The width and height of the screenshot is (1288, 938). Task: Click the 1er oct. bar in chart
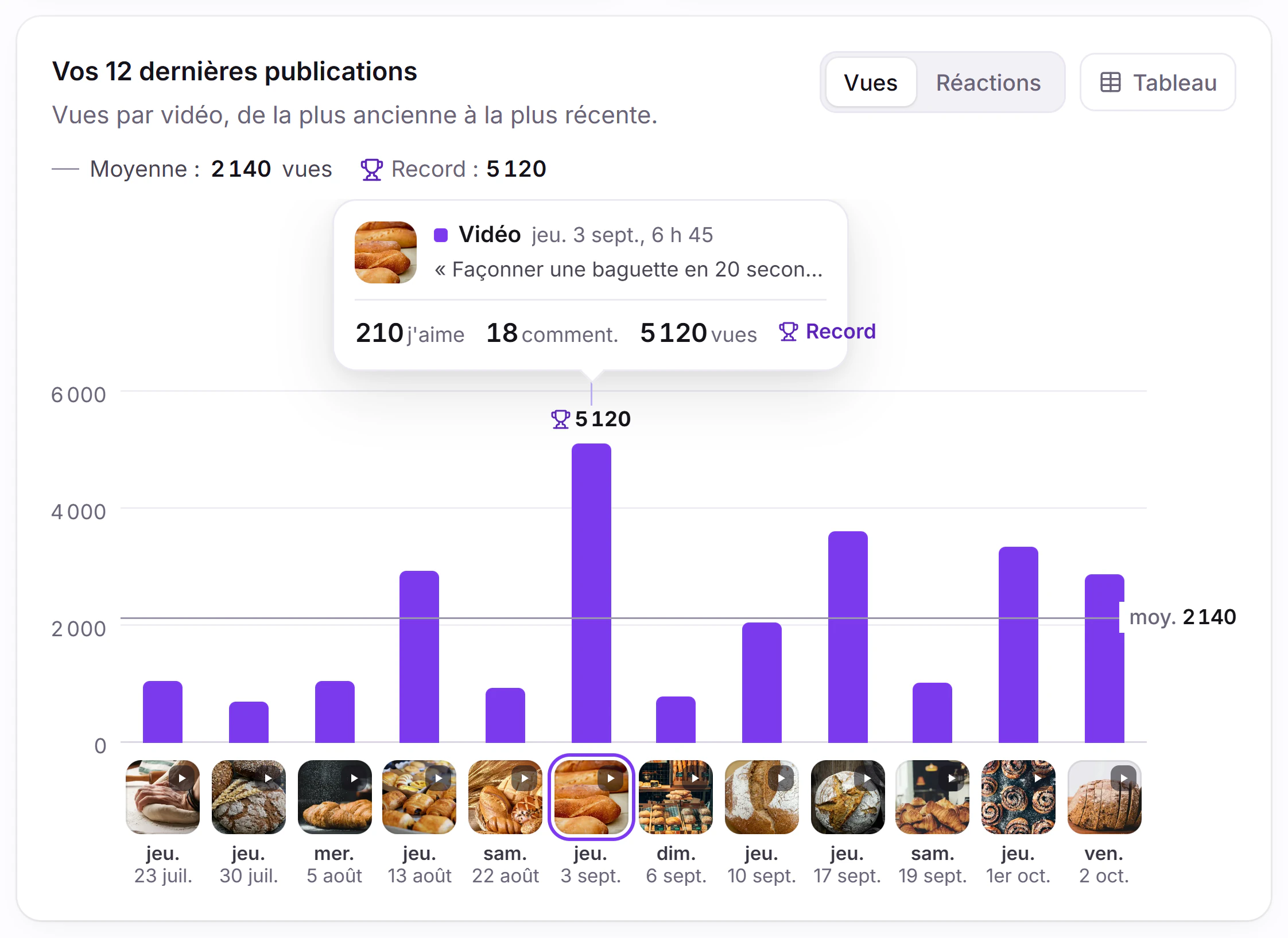pos(1018,645)
